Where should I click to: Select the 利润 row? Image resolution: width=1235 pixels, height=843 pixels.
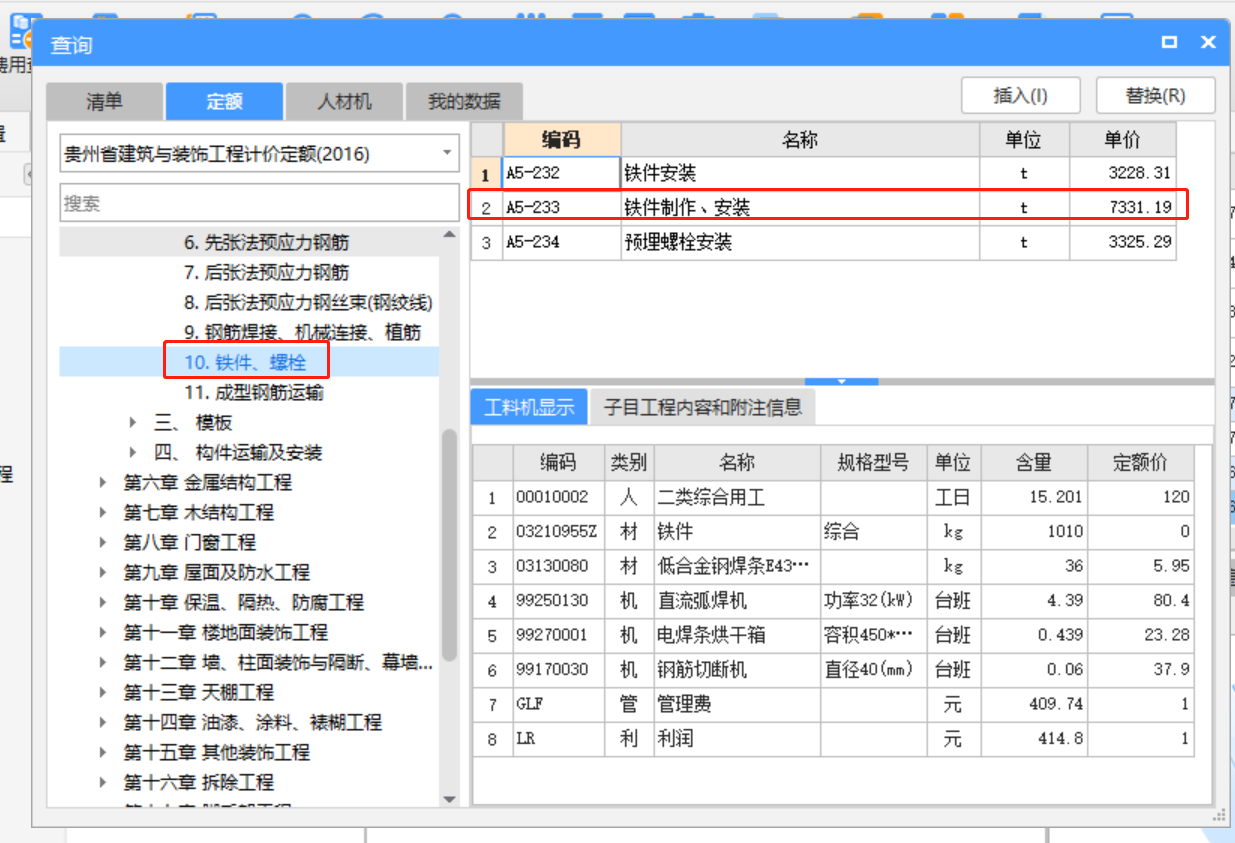tap(833, 739)
